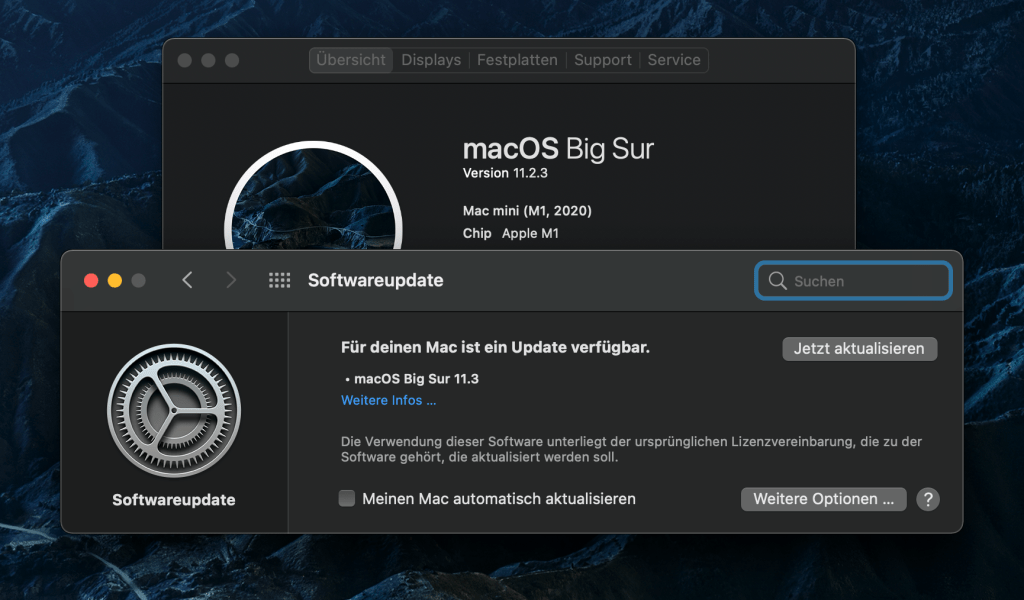Switch to the Support tab

(x=602, y=60)
